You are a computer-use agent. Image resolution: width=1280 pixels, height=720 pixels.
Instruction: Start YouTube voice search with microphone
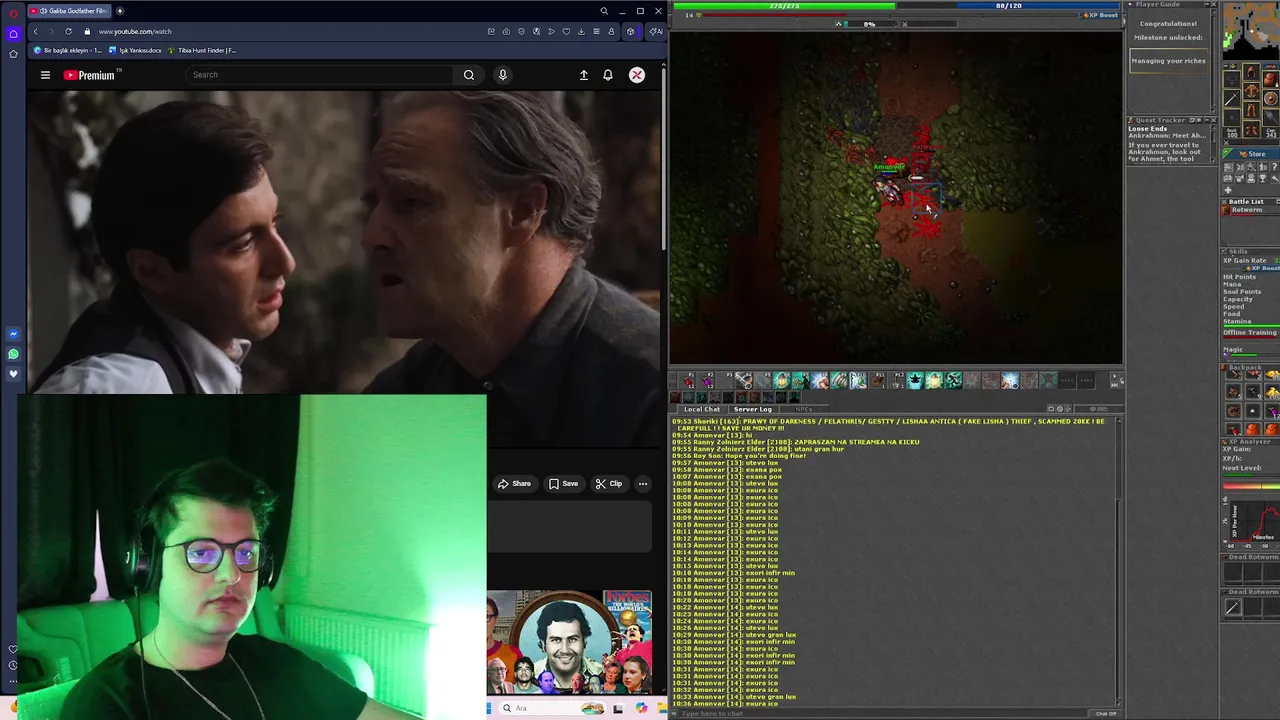pyautogui.click(x=503, y=75)
